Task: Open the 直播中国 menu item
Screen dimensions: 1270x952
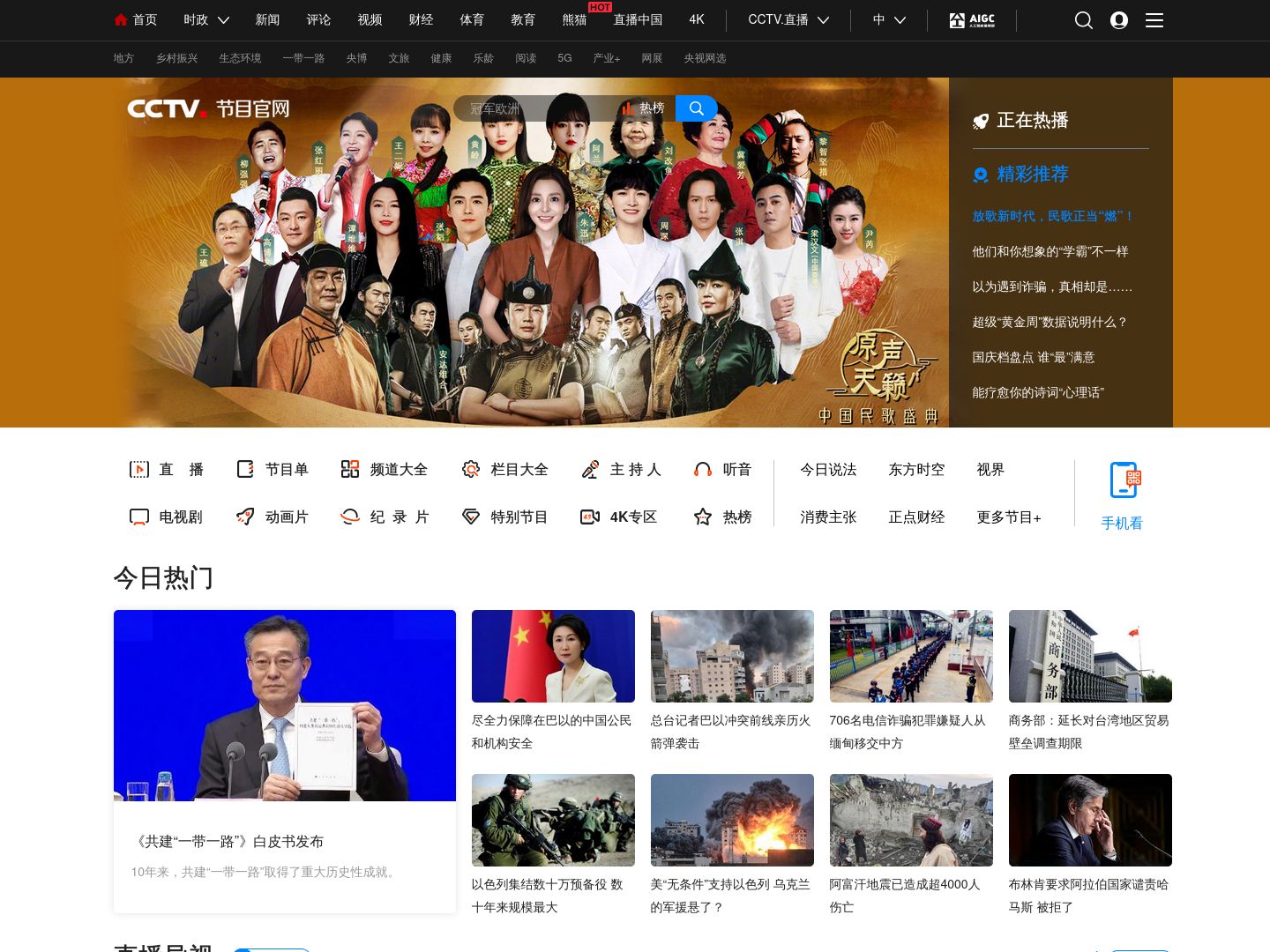Action: tap(638, 19)
